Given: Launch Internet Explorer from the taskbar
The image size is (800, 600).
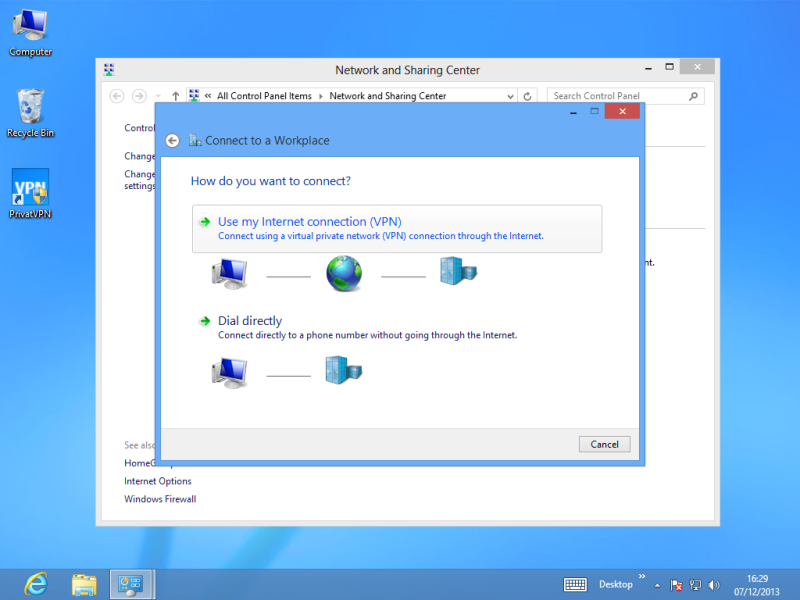Looking at the screenshot, I should pos(36,584).
